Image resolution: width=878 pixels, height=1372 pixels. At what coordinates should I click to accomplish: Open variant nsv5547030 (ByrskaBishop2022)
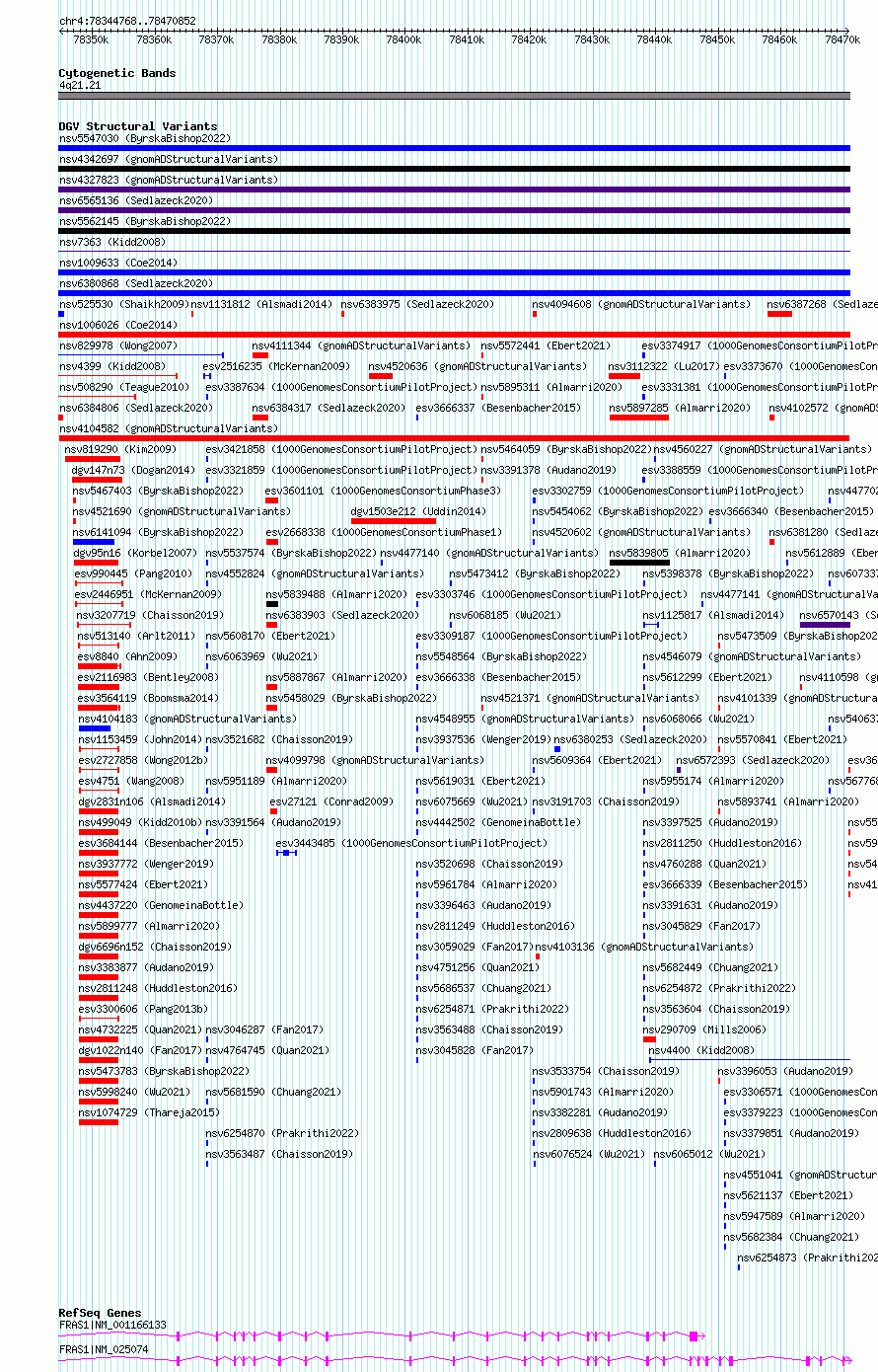point(145,138)
